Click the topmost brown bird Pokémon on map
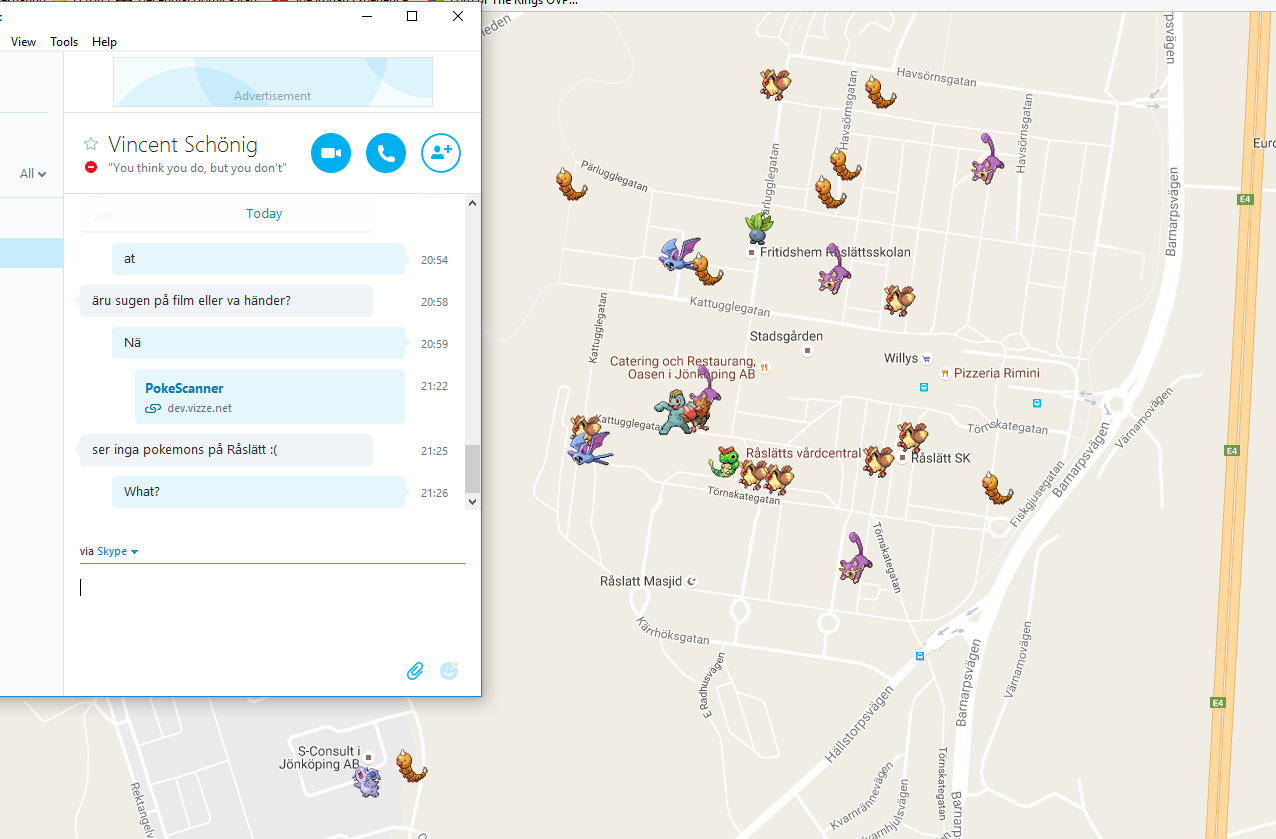Viewport: 1276px width, 839px height. (775, 84)
